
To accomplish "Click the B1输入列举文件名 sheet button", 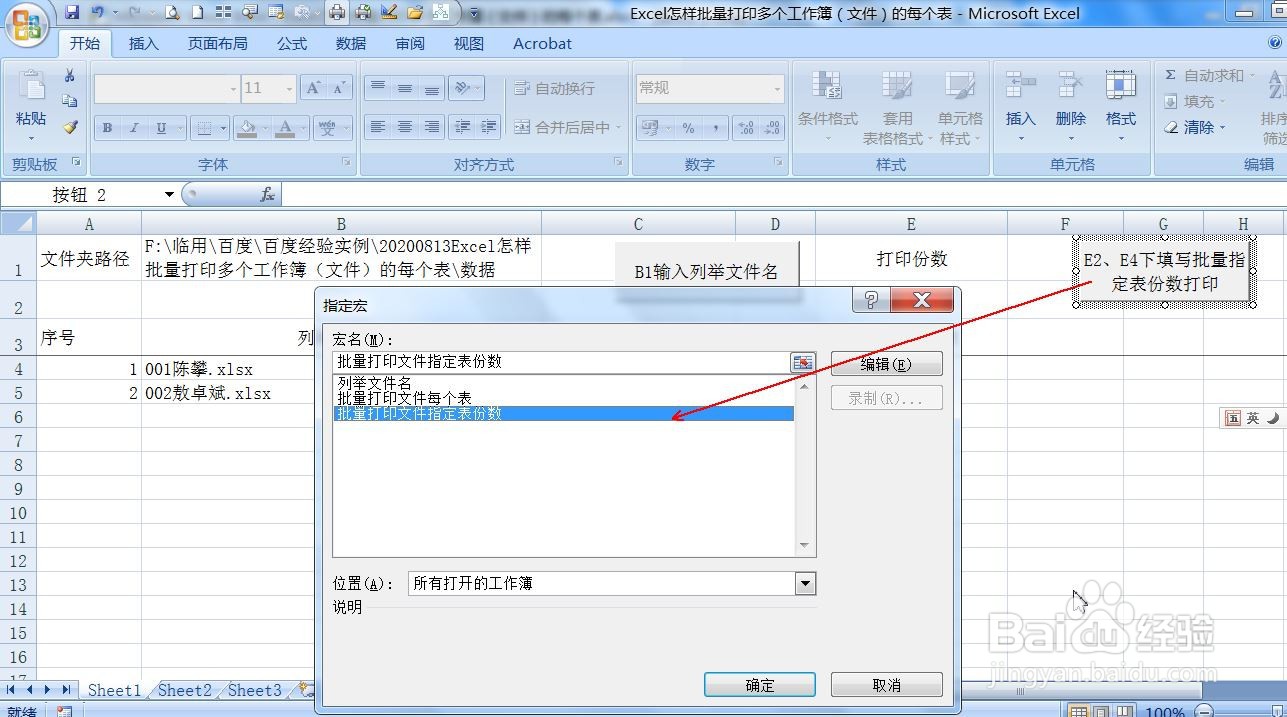I will tap(707, 271).
